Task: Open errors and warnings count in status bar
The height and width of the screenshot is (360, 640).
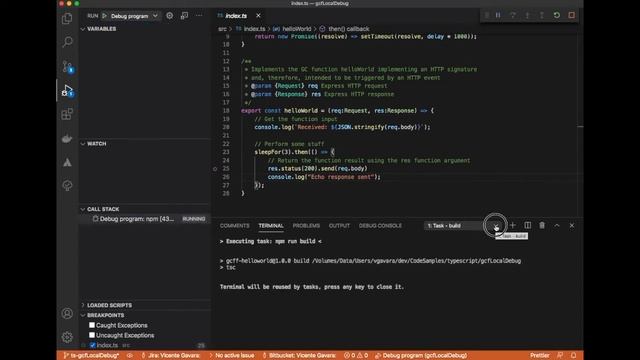Action: 356,355
